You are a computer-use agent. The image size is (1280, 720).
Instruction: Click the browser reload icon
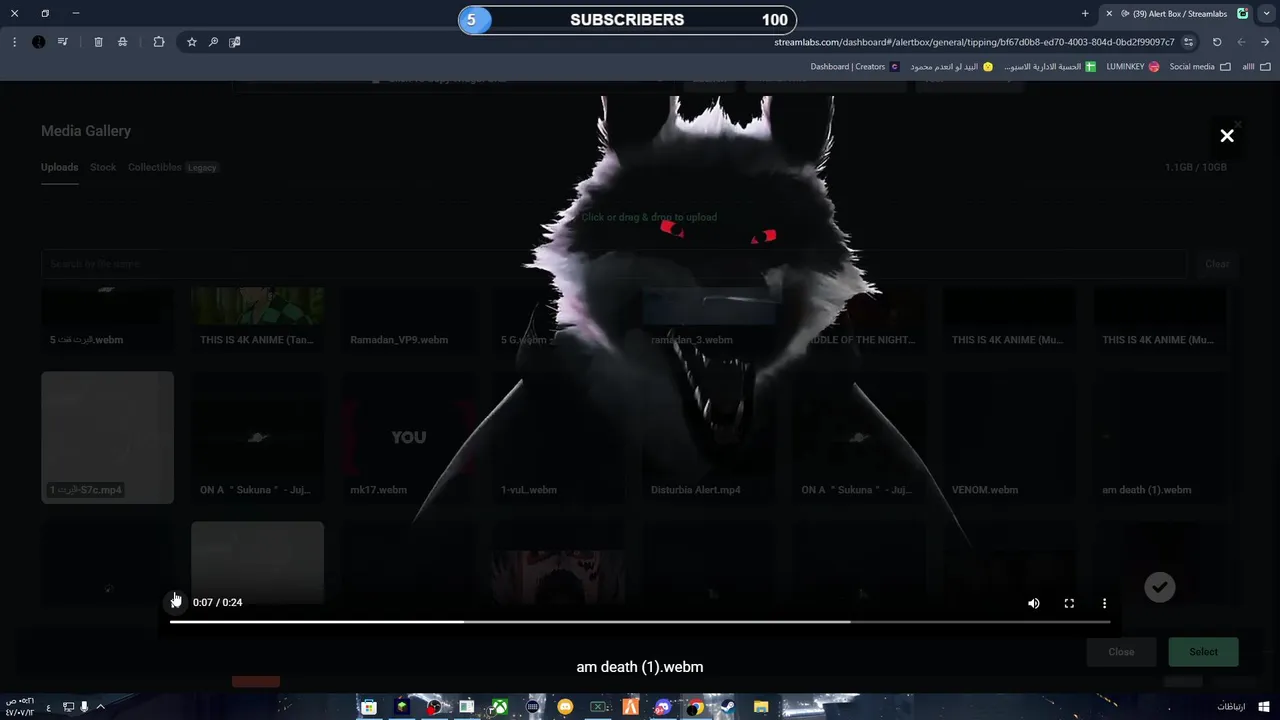coord(1217,42)
